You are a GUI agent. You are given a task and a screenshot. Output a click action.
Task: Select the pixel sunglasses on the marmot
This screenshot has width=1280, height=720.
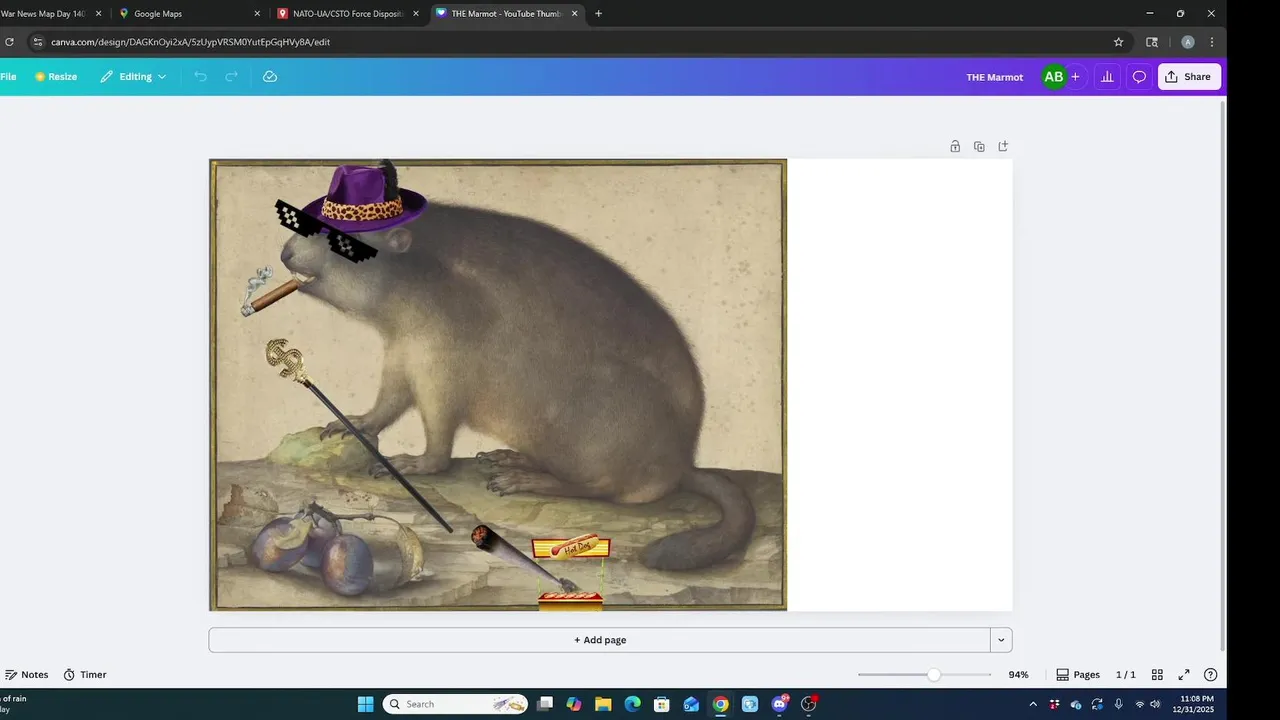coord(326,232)
